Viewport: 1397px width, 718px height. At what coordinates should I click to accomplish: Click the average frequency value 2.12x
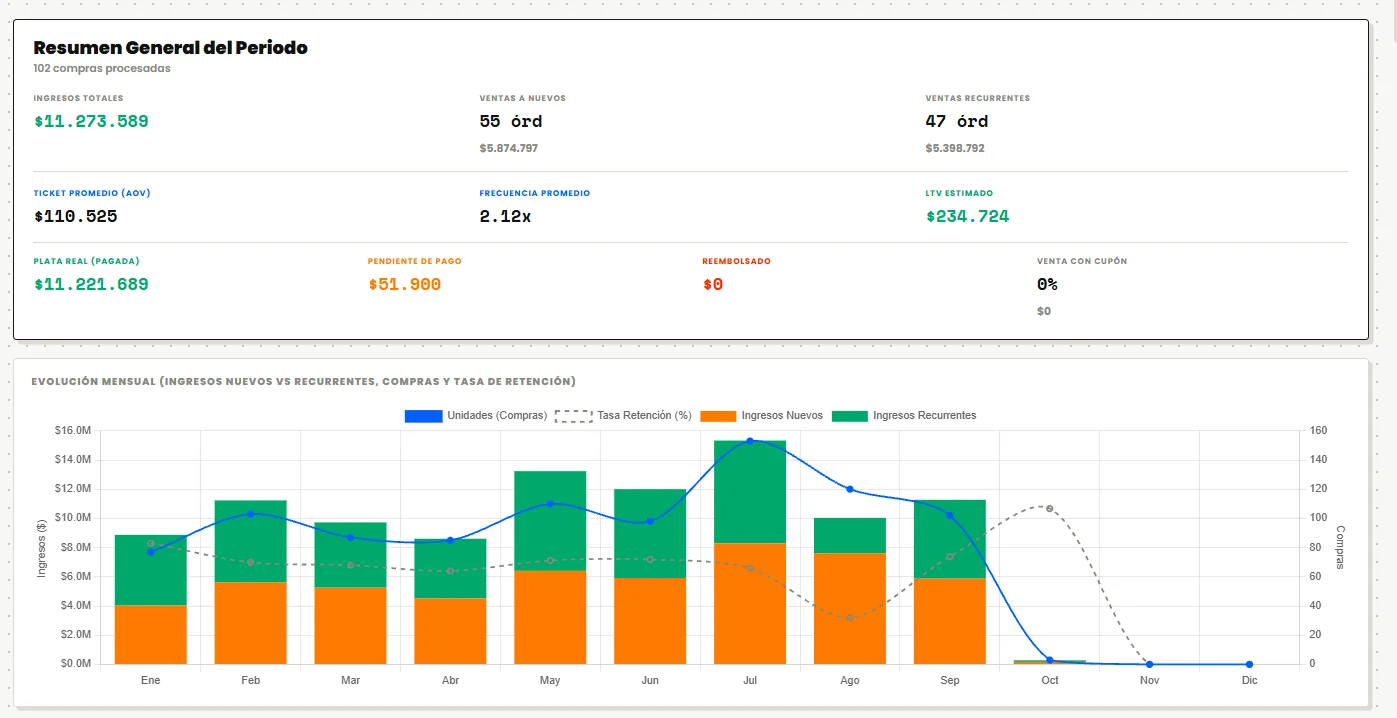[506, 216]
